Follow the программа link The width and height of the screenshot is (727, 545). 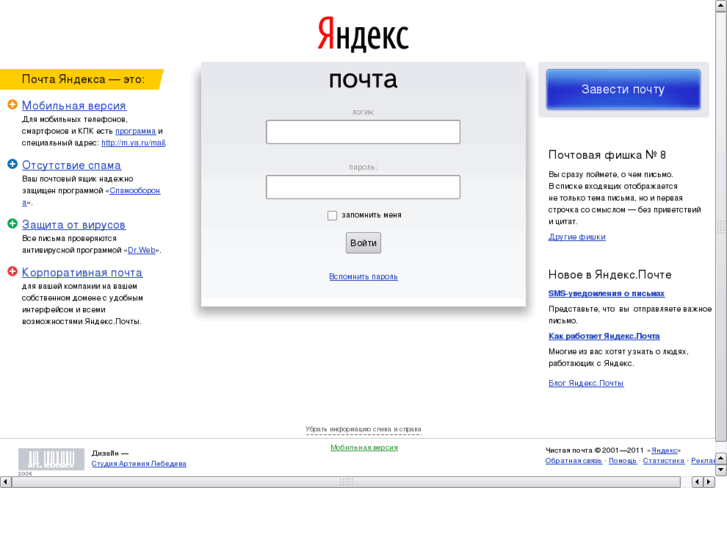click(x=135, y=131)
